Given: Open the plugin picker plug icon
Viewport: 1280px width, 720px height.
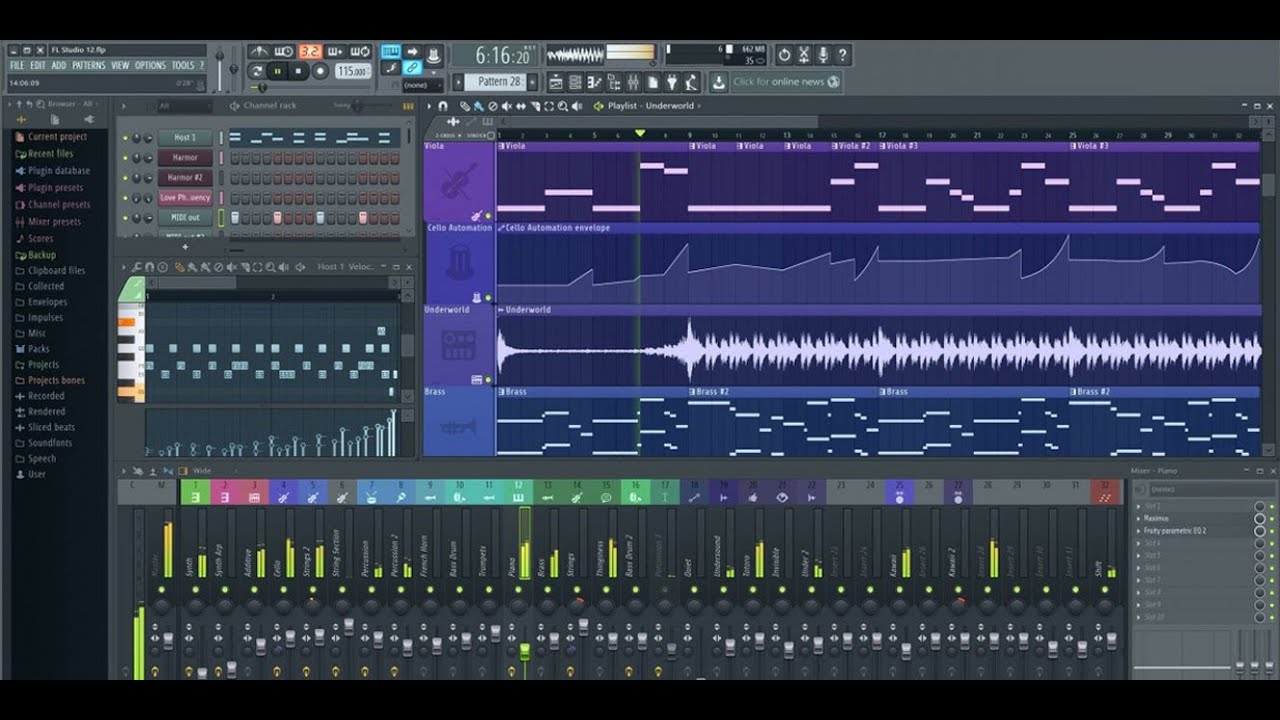Looking at the screenshot, I should coord(673,83).
